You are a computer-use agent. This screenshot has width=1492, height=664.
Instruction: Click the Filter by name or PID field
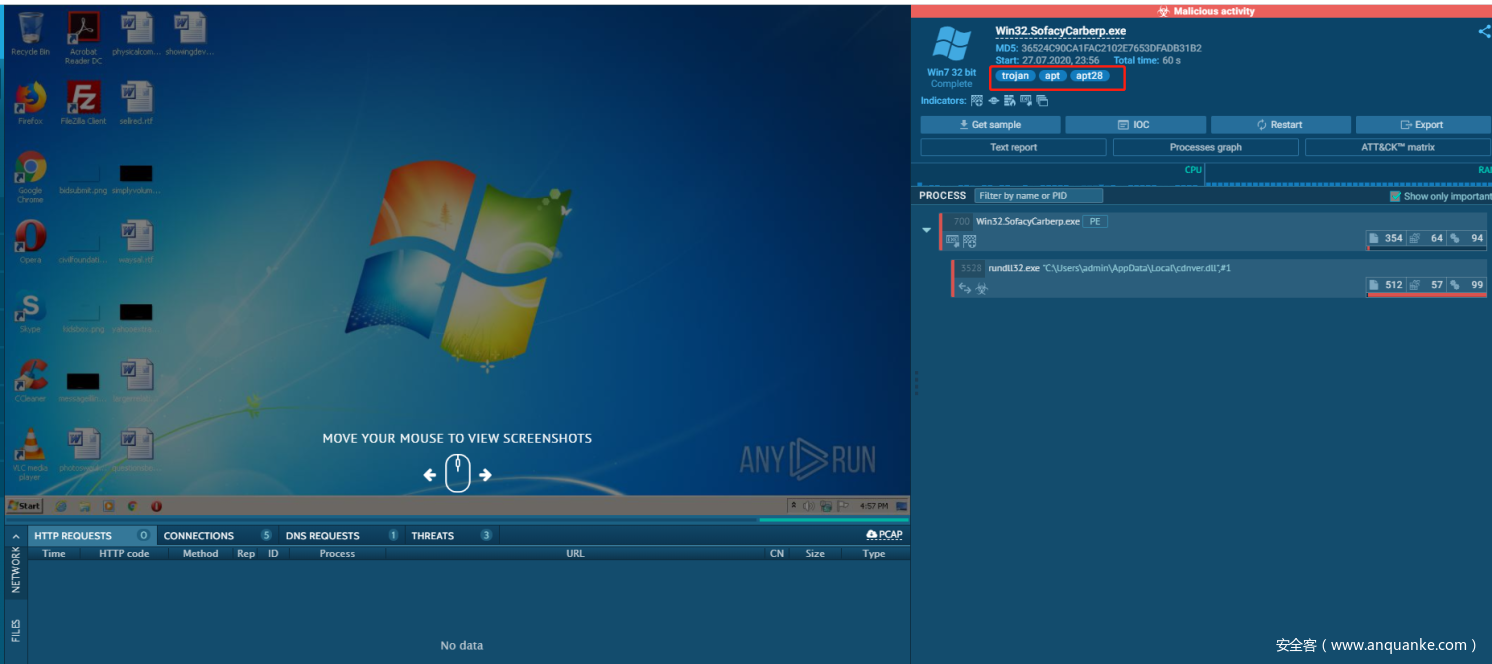[x=1038, y=196]
